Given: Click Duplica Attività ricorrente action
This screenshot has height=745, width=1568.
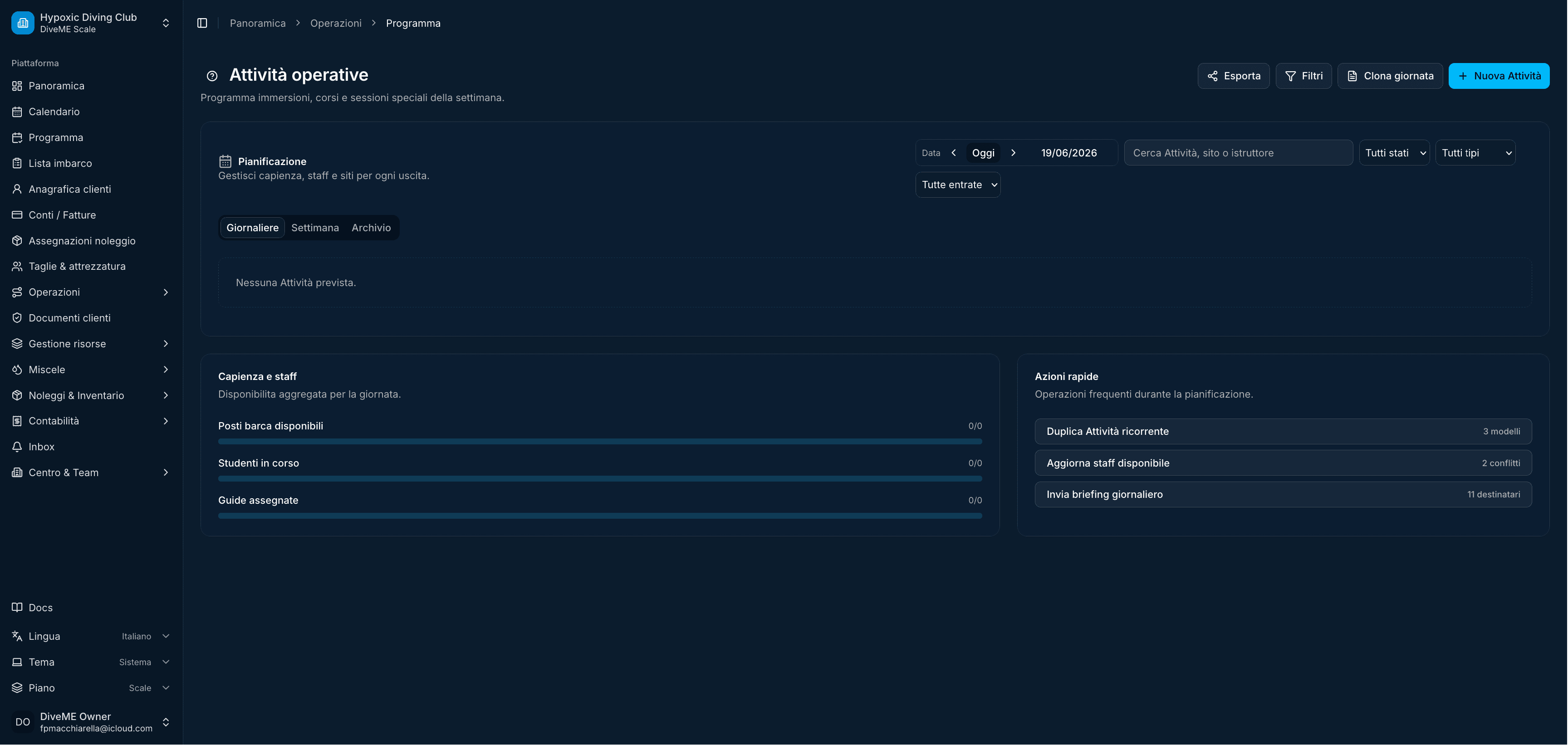Looking at the screenshot, I should tap(1283, 431).
